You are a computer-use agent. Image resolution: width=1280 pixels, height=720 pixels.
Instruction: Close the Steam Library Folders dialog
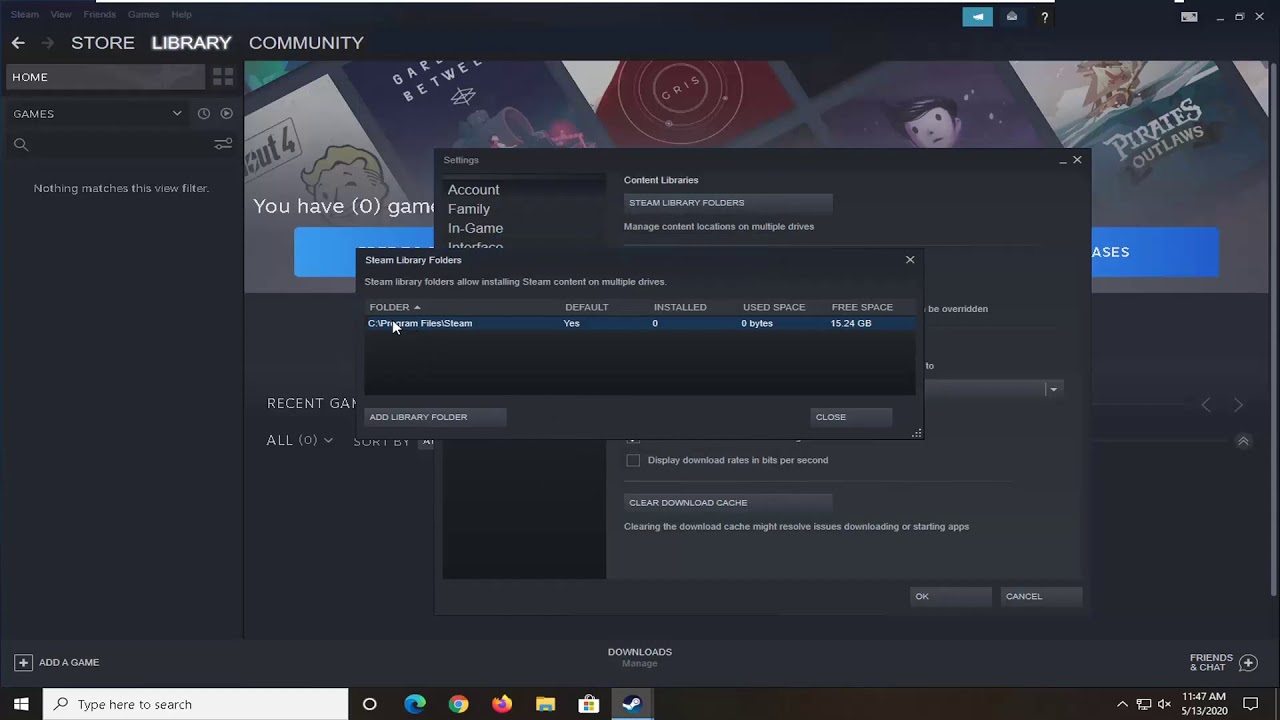pos(910,260)
